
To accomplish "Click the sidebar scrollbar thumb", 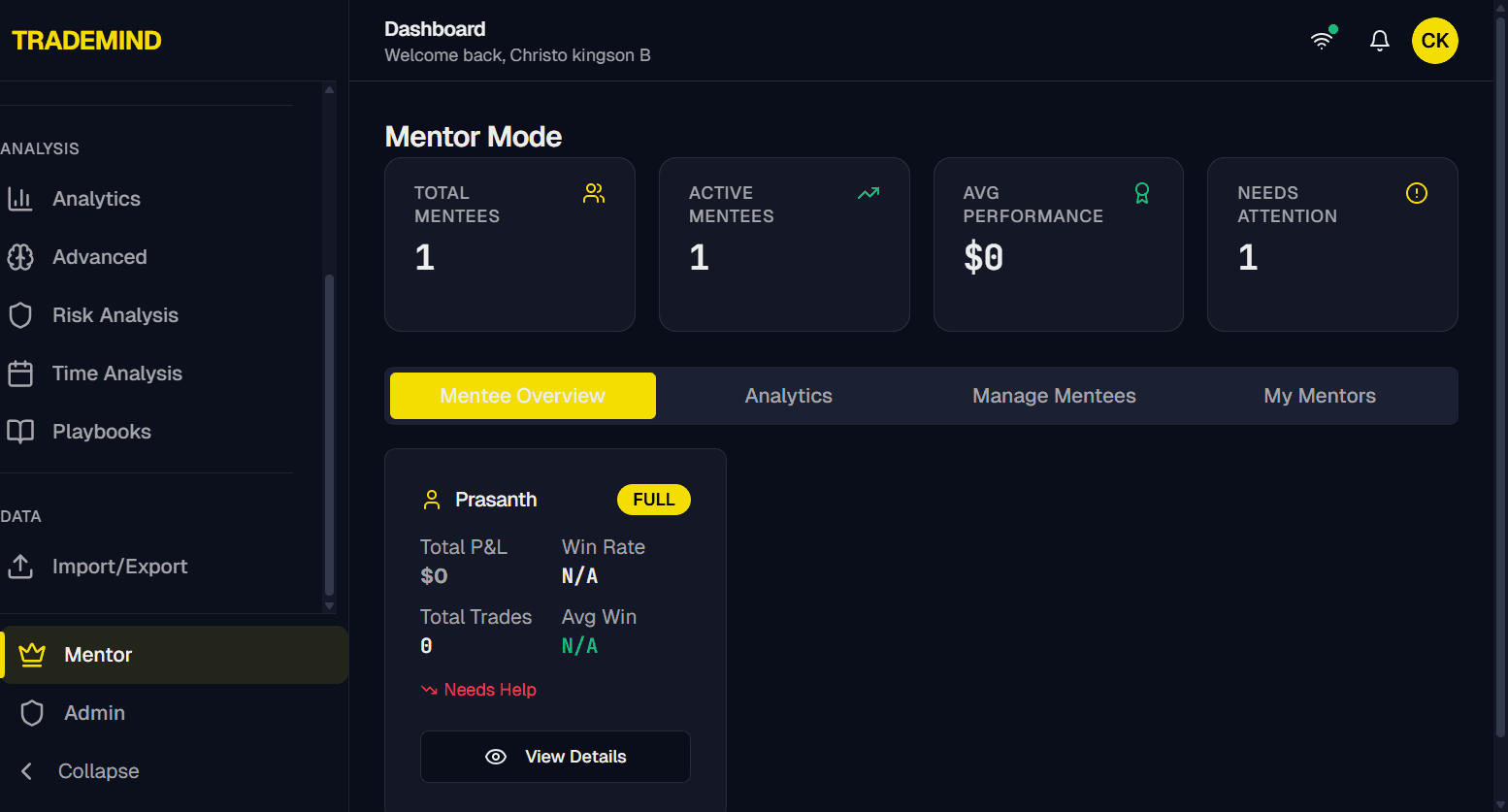I will (329, 435).
